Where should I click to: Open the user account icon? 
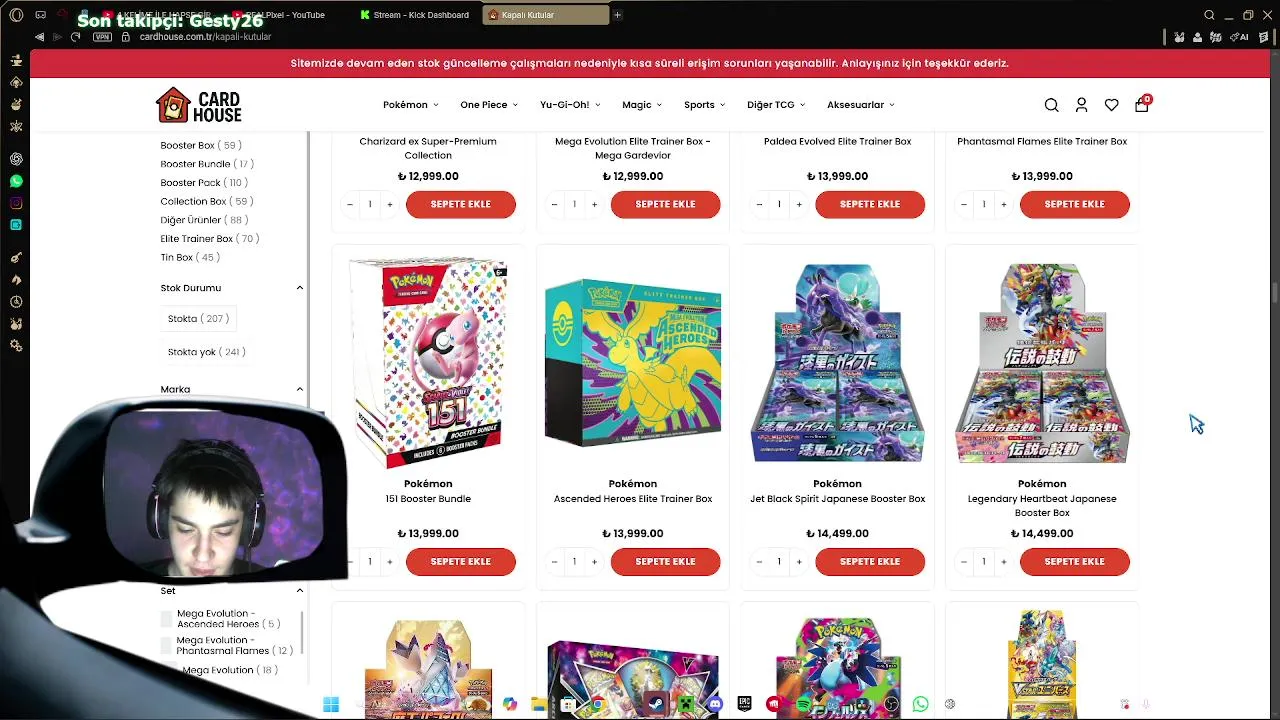pyautogui.click(x=1081, y=105)
